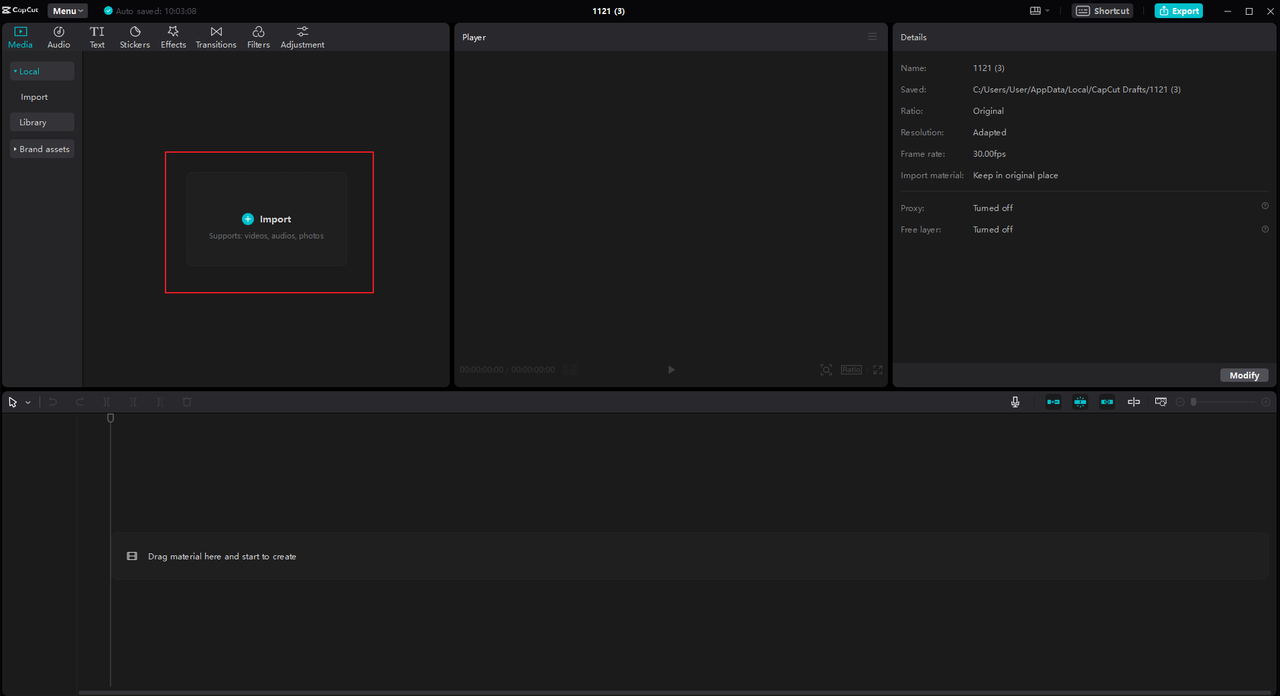Switch to the Text tab
Screen dimensions: 1280x696
[97, 37]
